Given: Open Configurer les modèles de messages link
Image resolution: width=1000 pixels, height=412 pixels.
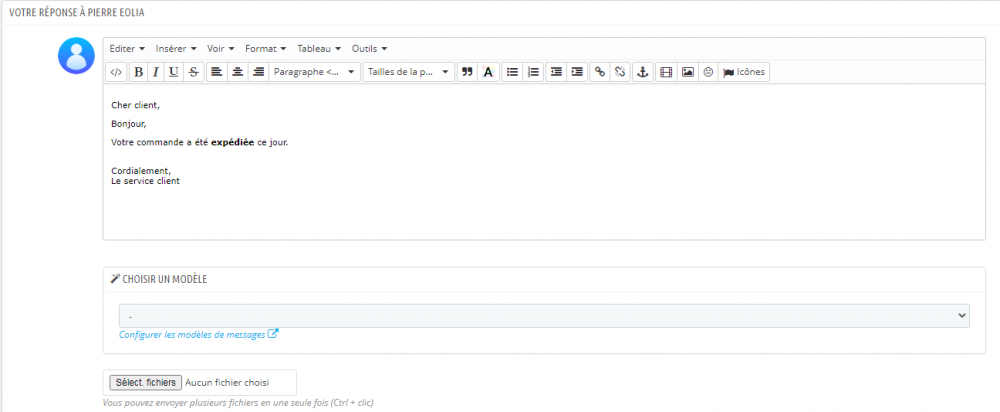Looking at the screenshot, I should point(198,334).
